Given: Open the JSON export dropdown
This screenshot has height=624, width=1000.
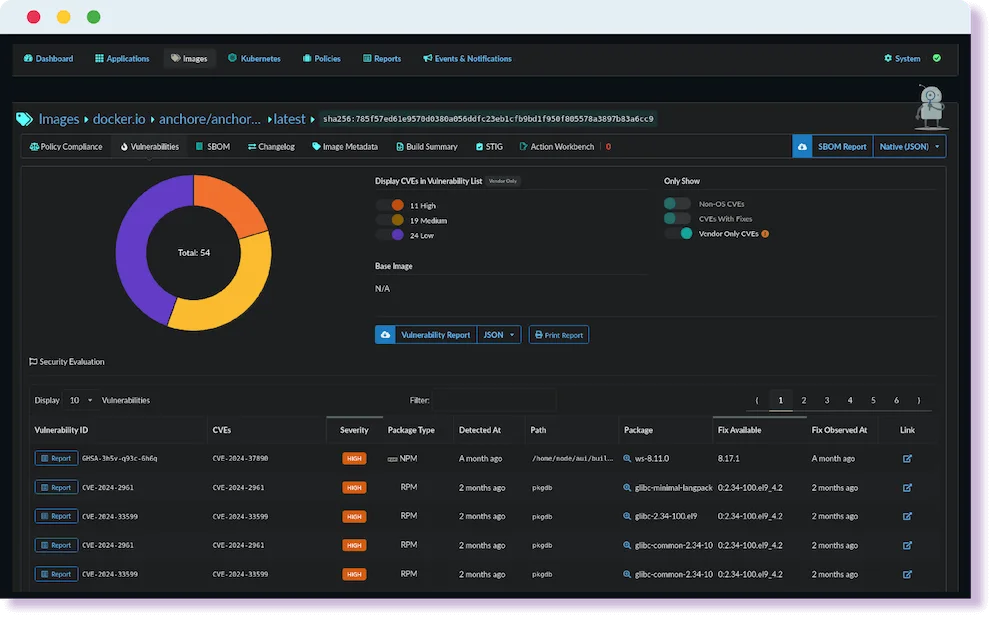Looking at the screenshot, I should coord(499,334).
